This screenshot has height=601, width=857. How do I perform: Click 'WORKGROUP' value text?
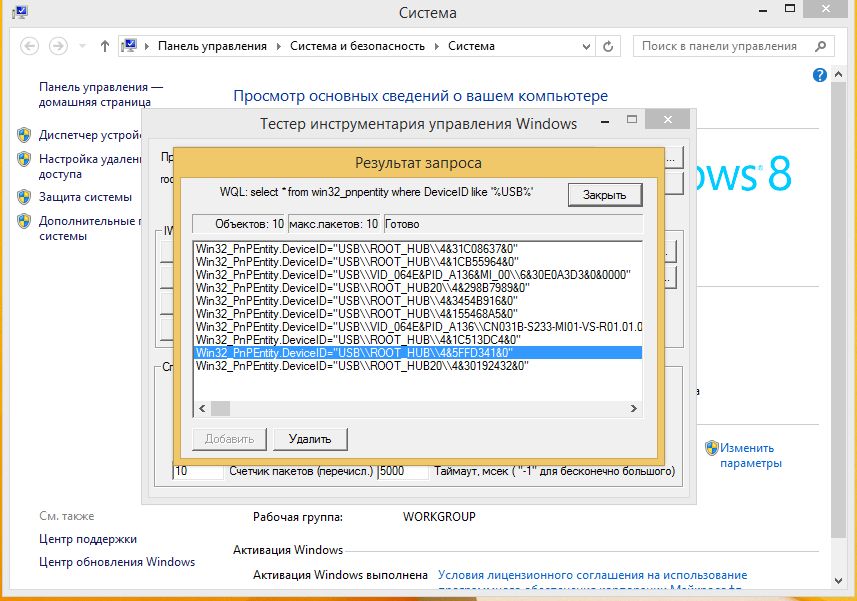[439, 517]
